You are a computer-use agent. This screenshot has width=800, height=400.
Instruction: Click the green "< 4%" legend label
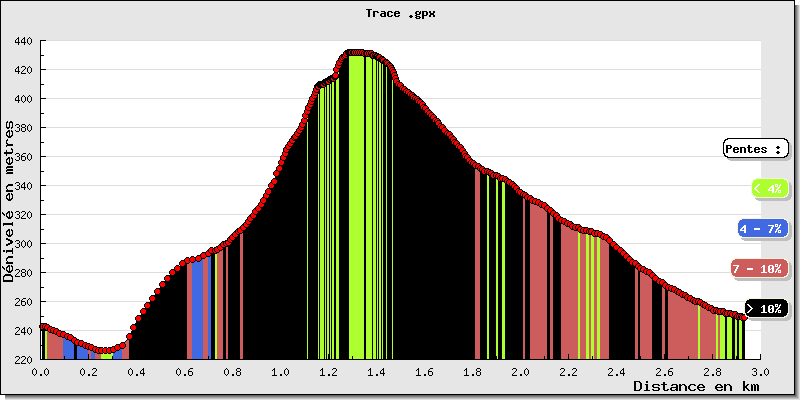coord(769,188)
